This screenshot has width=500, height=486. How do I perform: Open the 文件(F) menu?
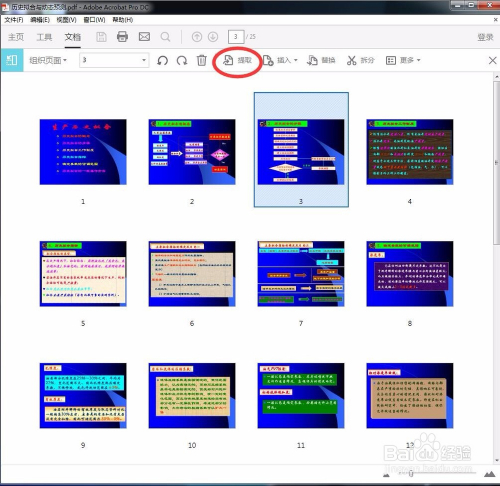14,20
